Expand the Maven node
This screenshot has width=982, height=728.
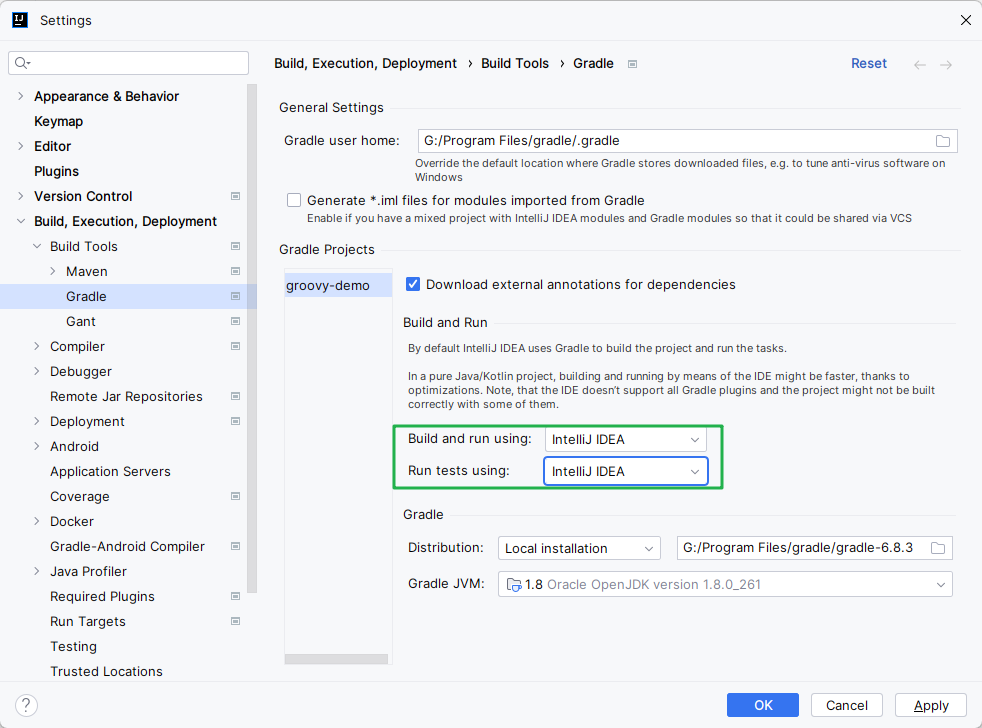click(x=53, y=271)
